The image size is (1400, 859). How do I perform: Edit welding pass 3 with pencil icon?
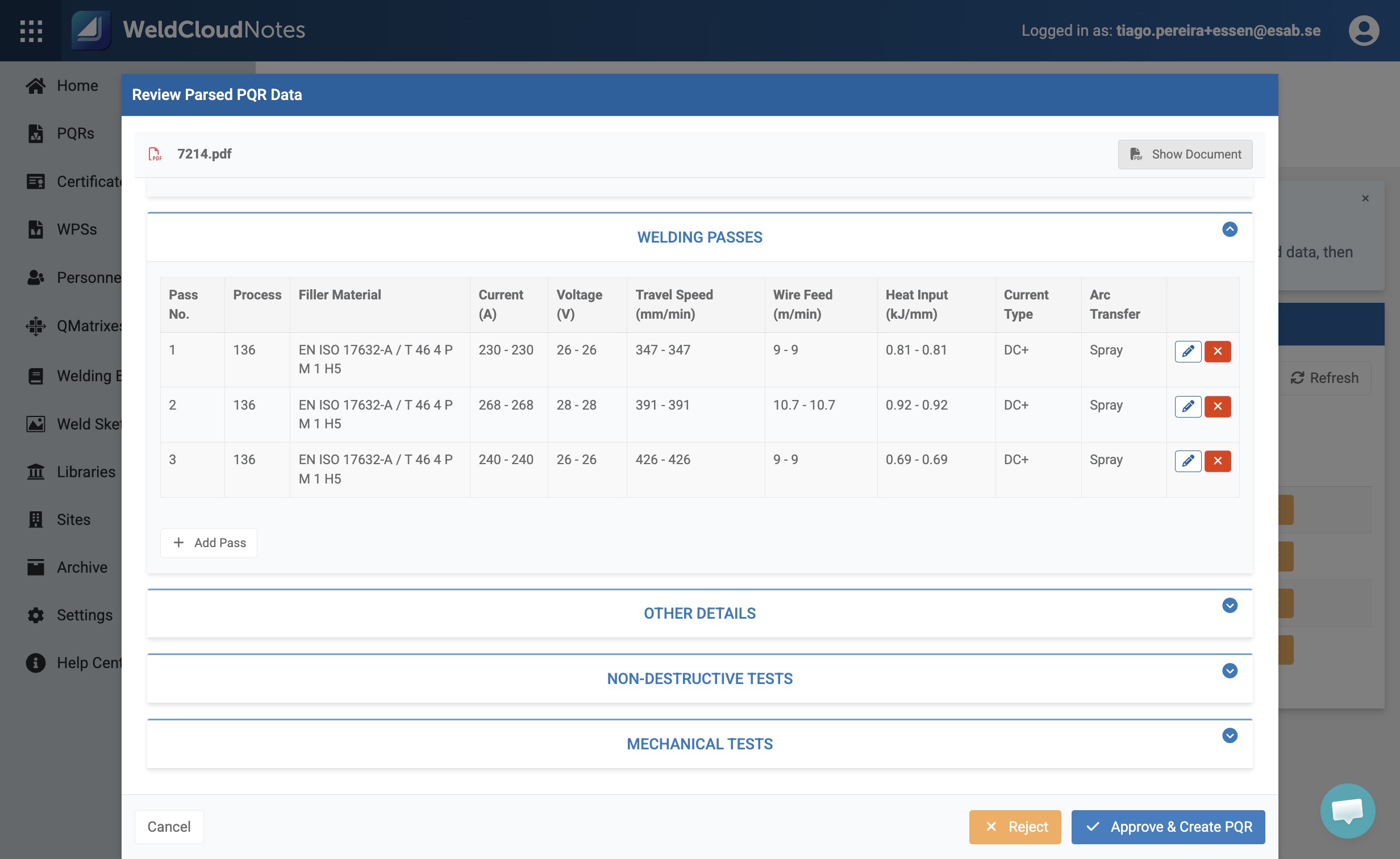(1187, 461)
